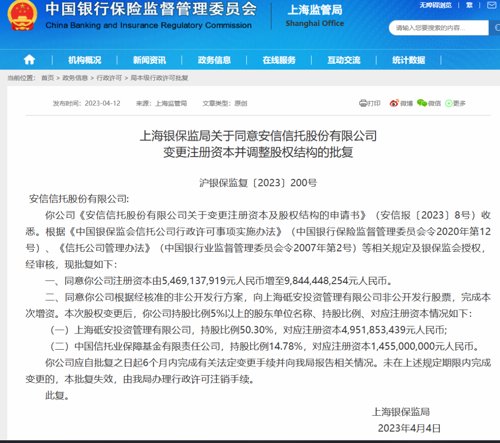Click the shareholding 持股比例50.30% text
This screenshot has height=443, width=500.
[x=237, y=330]
